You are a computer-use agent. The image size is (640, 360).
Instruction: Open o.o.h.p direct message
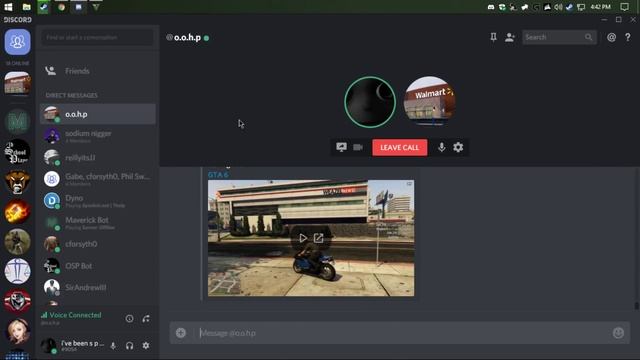tap(98, 114)
